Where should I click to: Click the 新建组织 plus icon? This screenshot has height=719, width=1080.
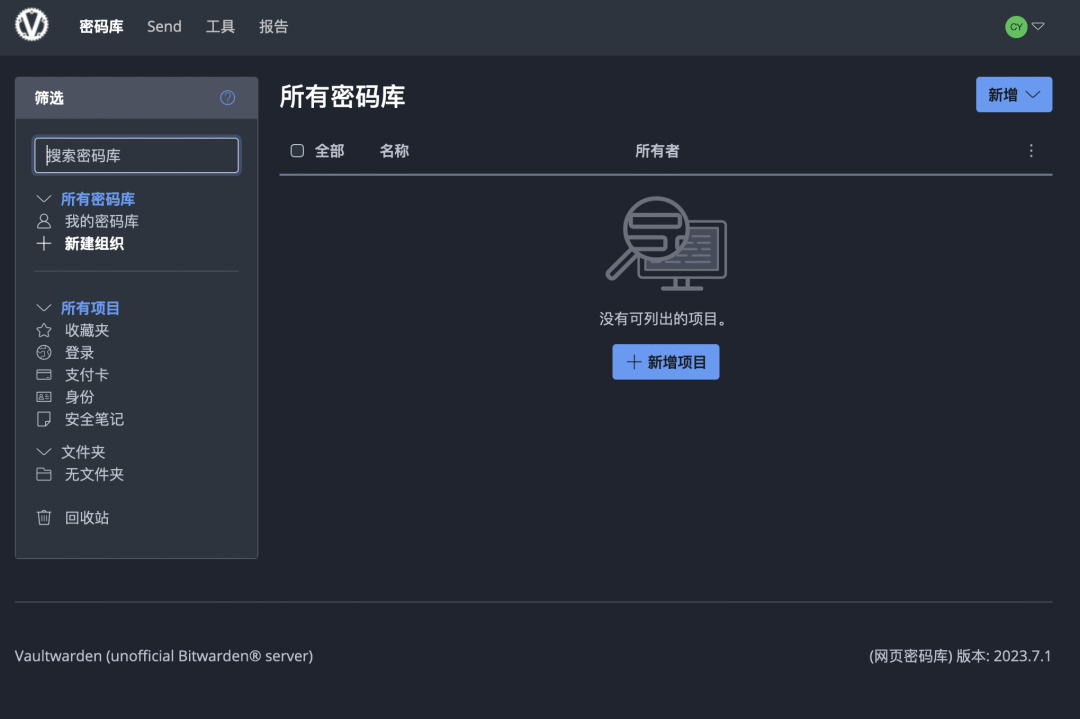click(x=44, y=243)
